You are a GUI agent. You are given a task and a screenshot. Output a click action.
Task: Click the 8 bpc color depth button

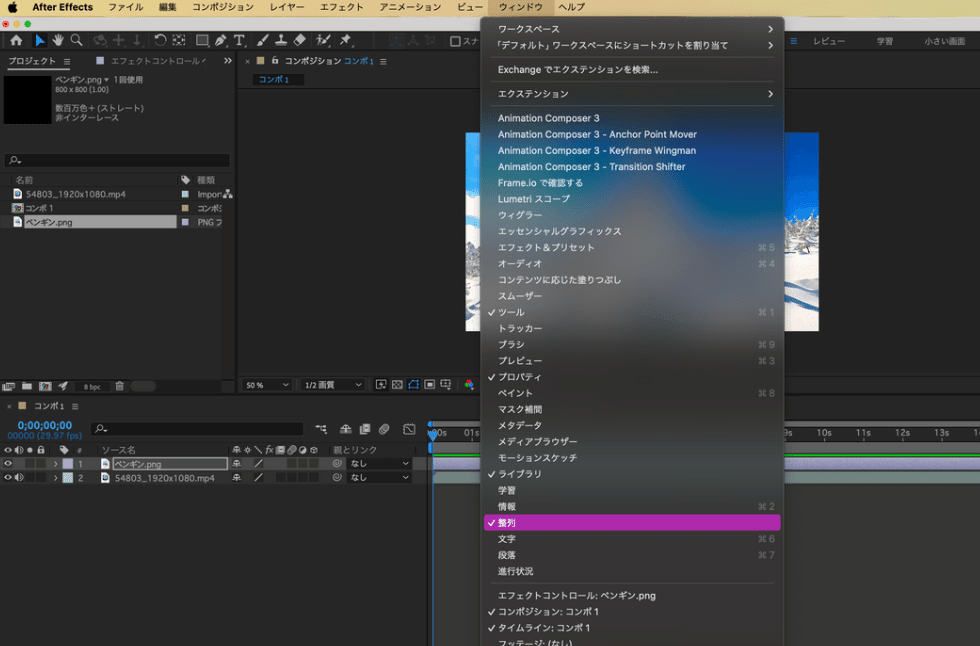(92, 387)
